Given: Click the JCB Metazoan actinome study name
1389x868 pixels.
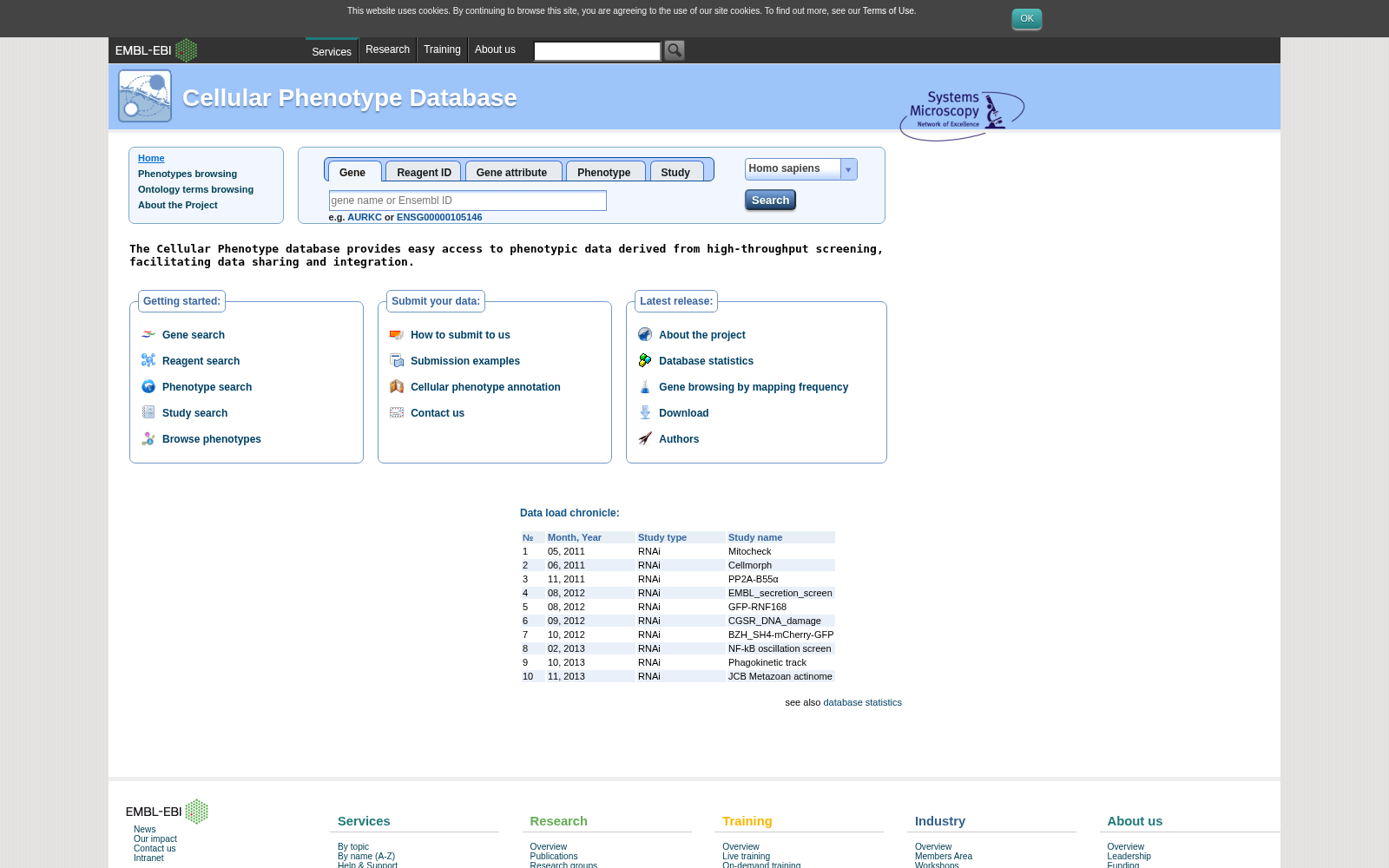Looking at the screenshot, I should (x=780, y=676).
